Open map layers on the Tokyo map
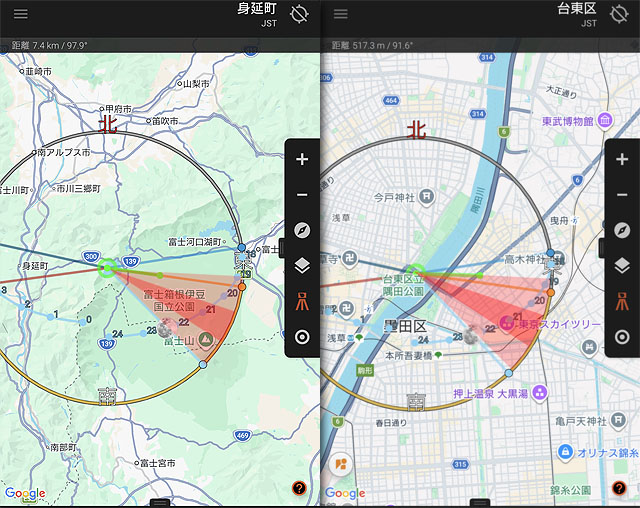Screen dimensions: 640x508 coord(622,266)
